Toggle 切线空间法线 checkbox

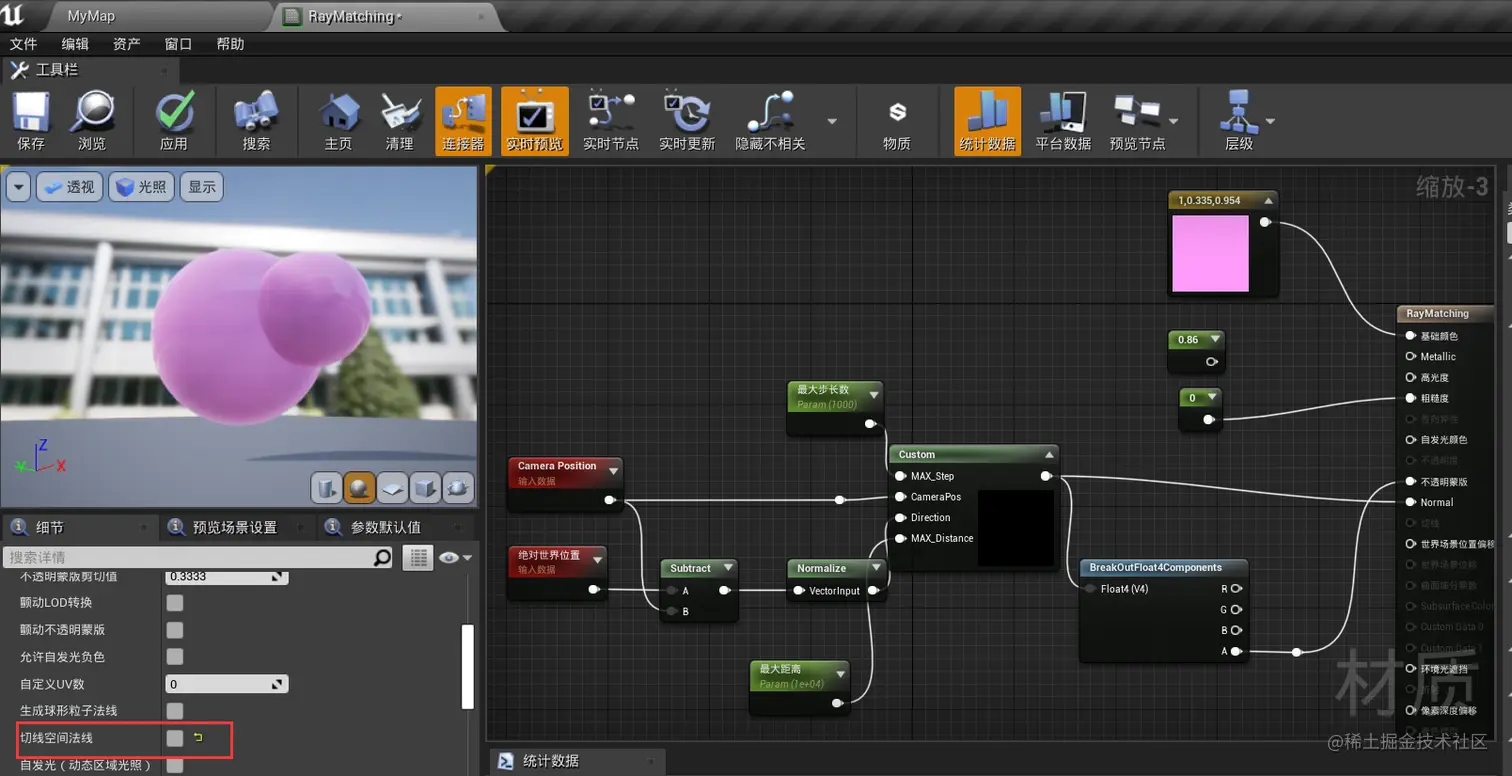click(175, 737)
